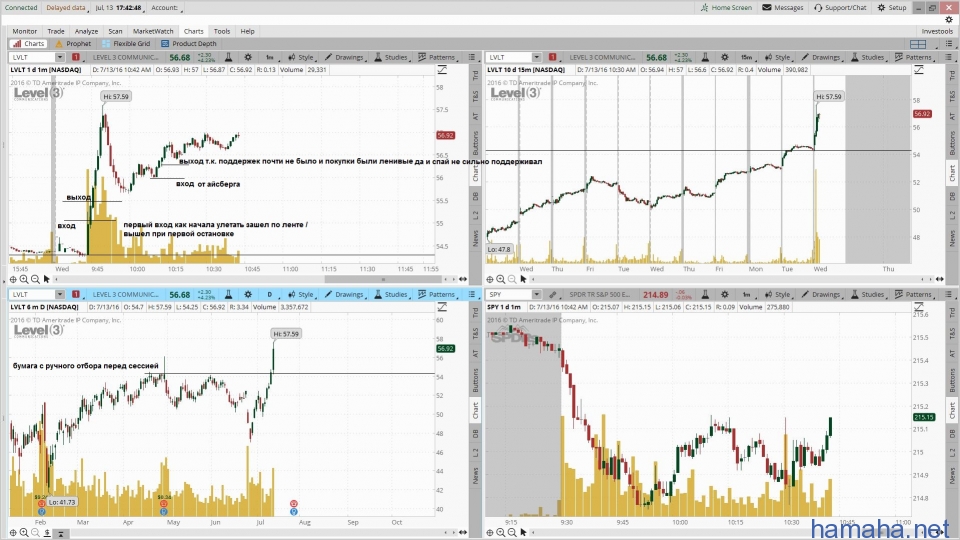Open Product Depth sub-tab

[x=189, y=43]
